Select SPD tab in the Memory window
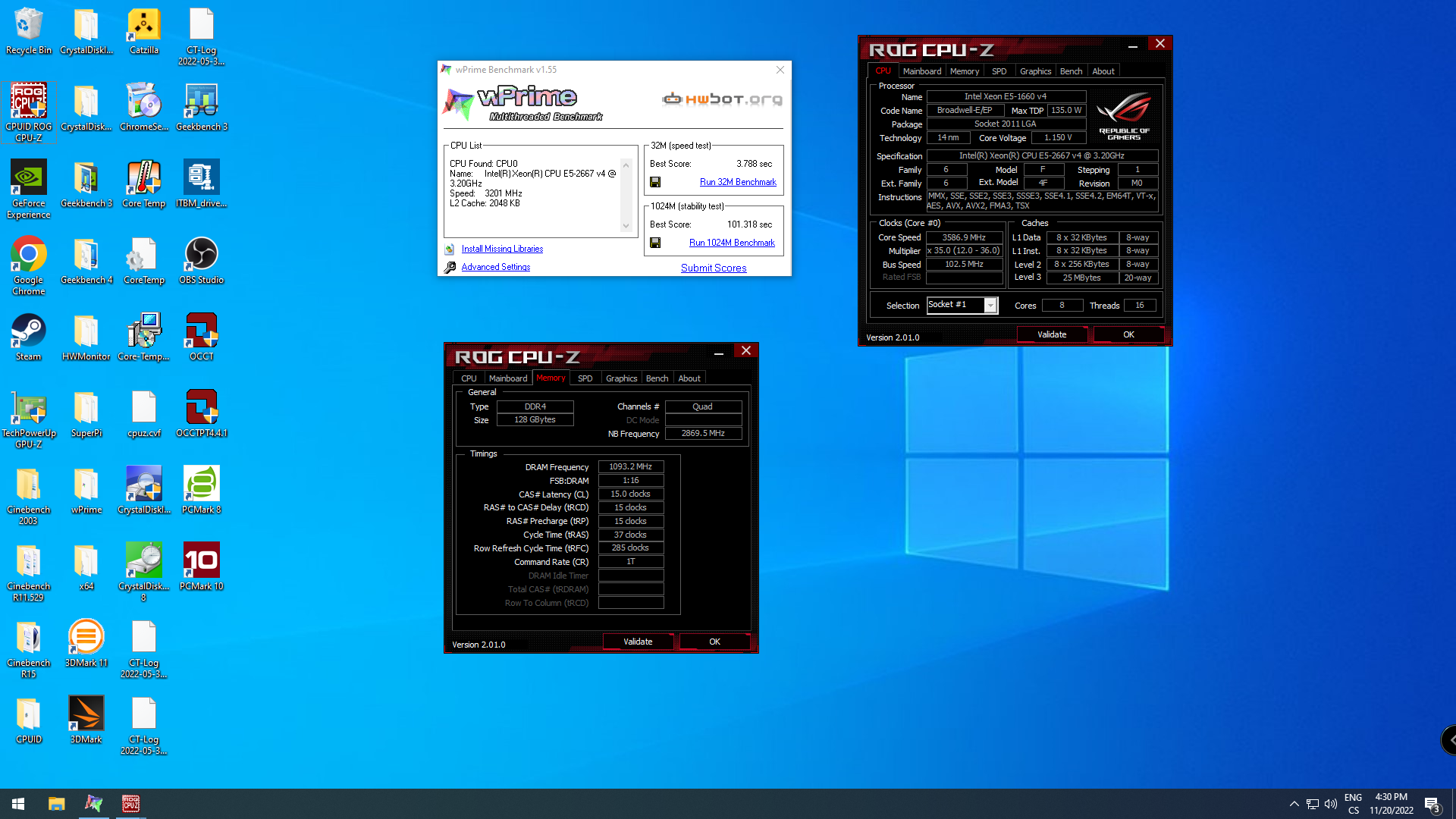The width and height of the screenshot is (1456, 819). click(x=585, y=378)
